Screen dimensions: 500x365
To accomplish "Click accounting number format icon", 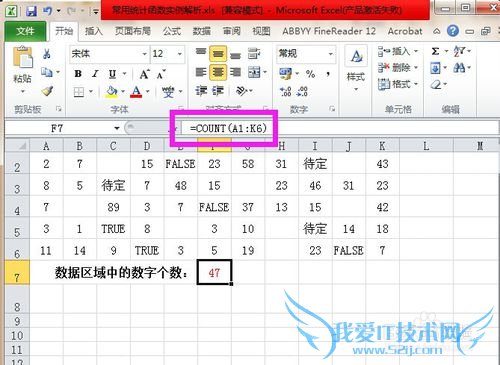I will point(286,74).
